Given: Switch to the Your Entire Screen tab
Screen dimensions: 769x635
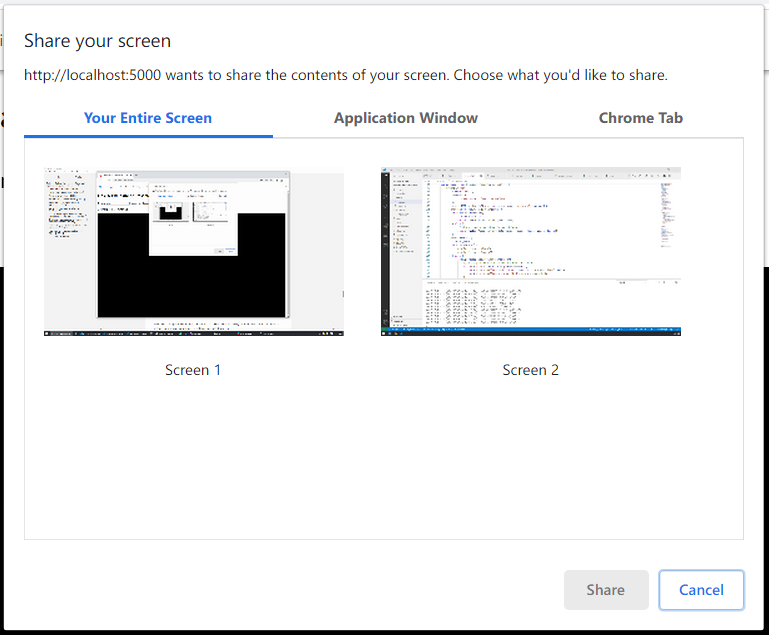Looking at the screenshot, I should [x=148, y=118].
